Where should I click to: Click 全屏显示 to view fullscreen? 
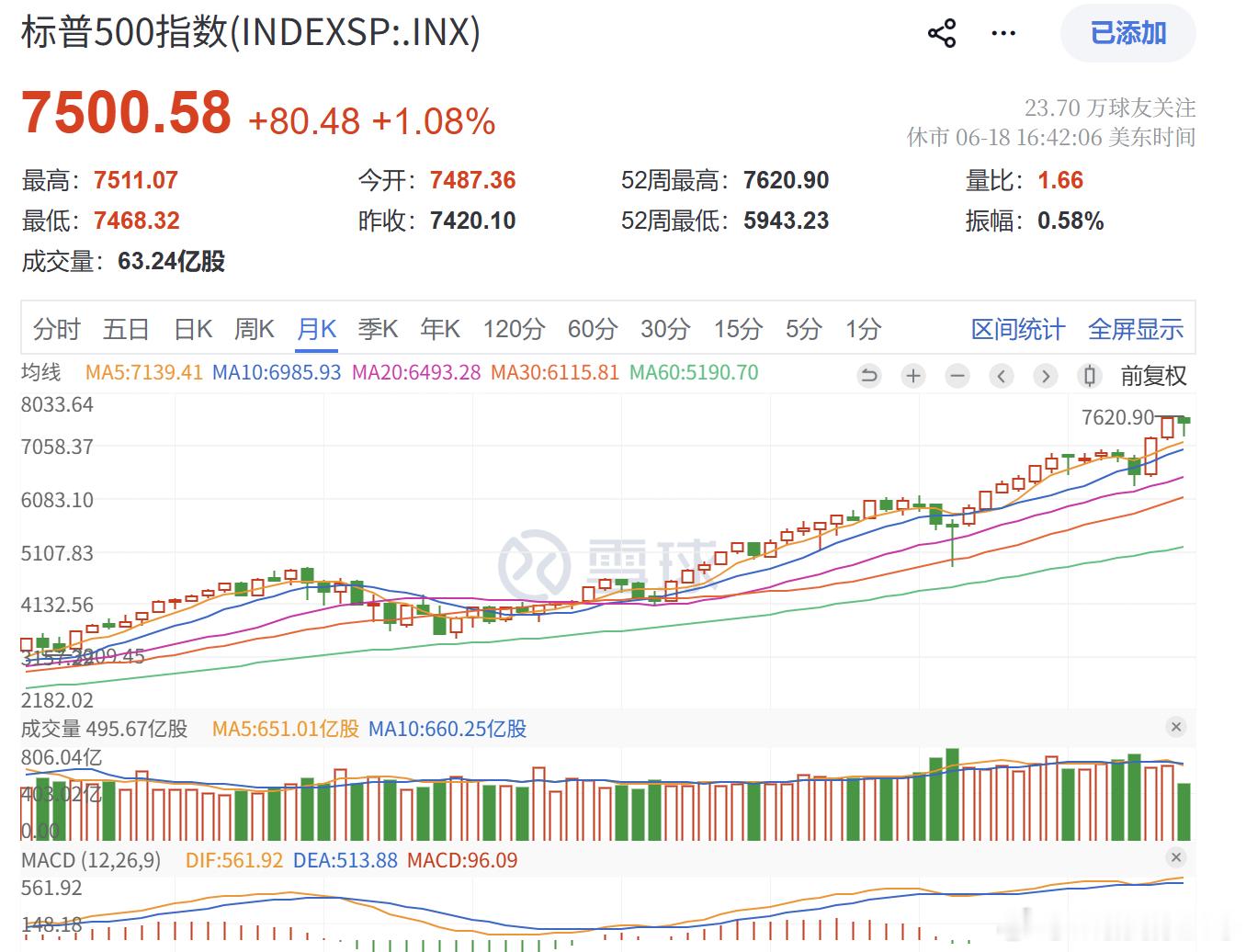click(1136, 329)
